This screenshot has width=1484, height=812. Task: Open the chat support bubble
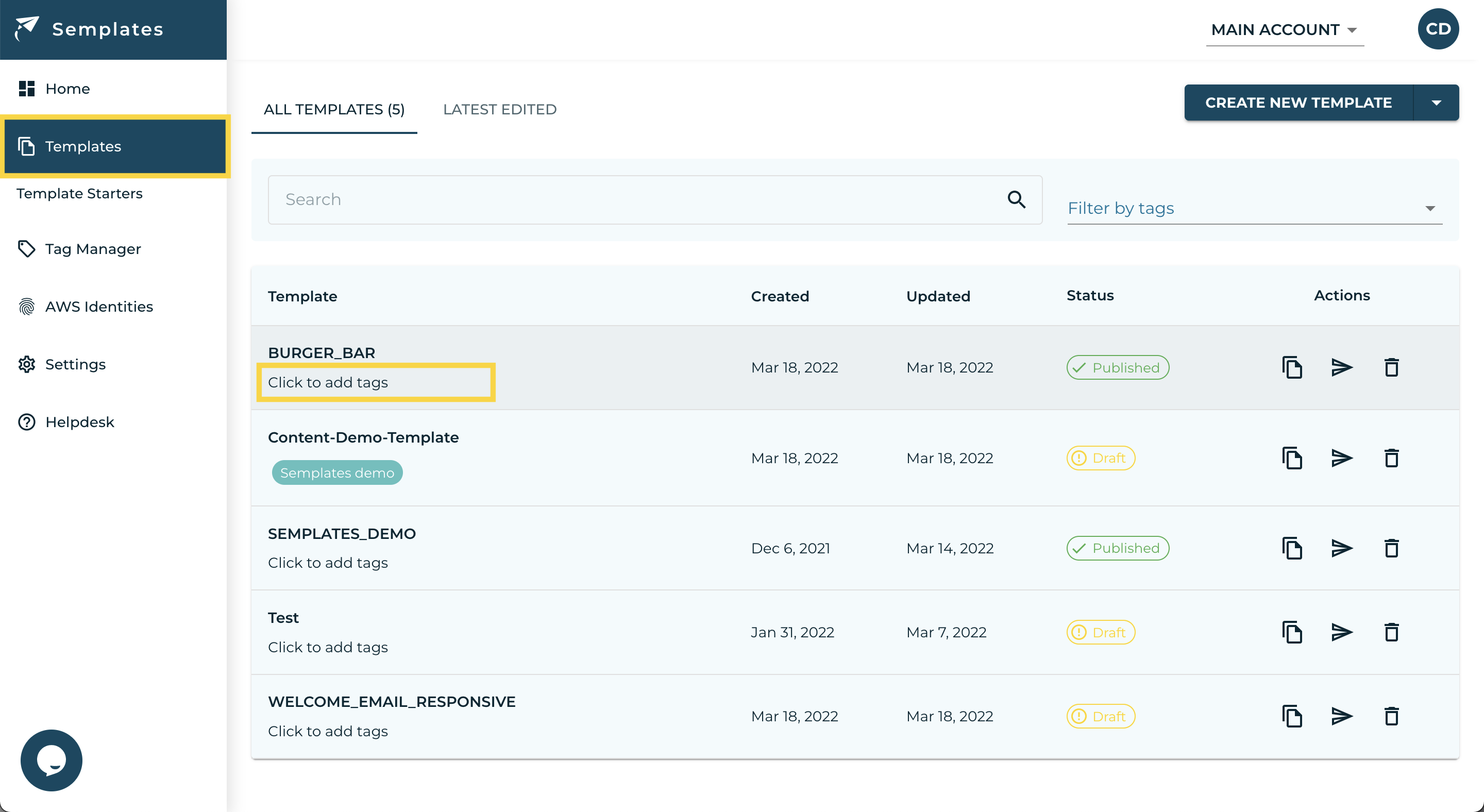(x=52, y=760)
